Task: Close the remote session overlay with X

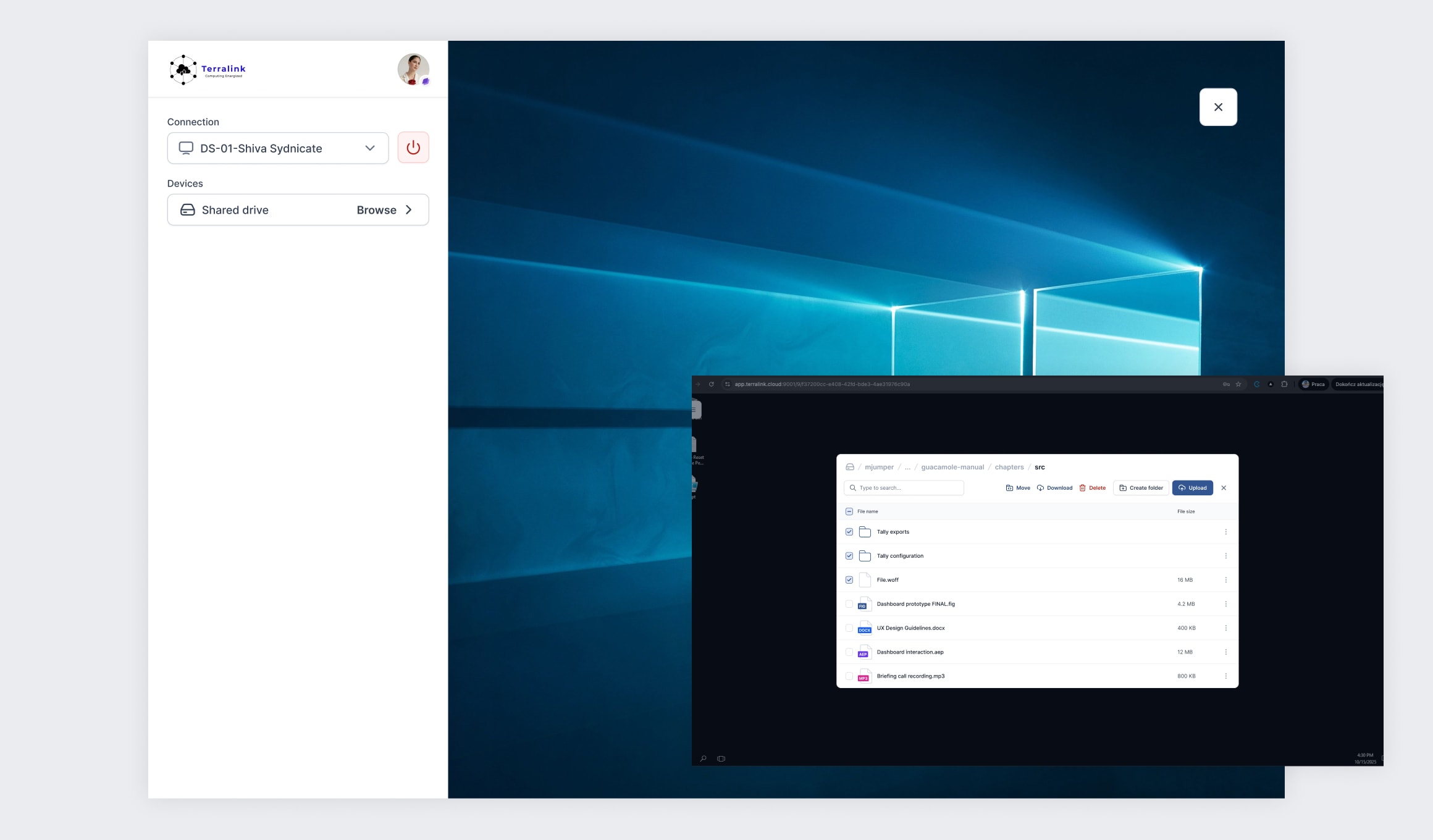Action: [x=1218, y=107]
